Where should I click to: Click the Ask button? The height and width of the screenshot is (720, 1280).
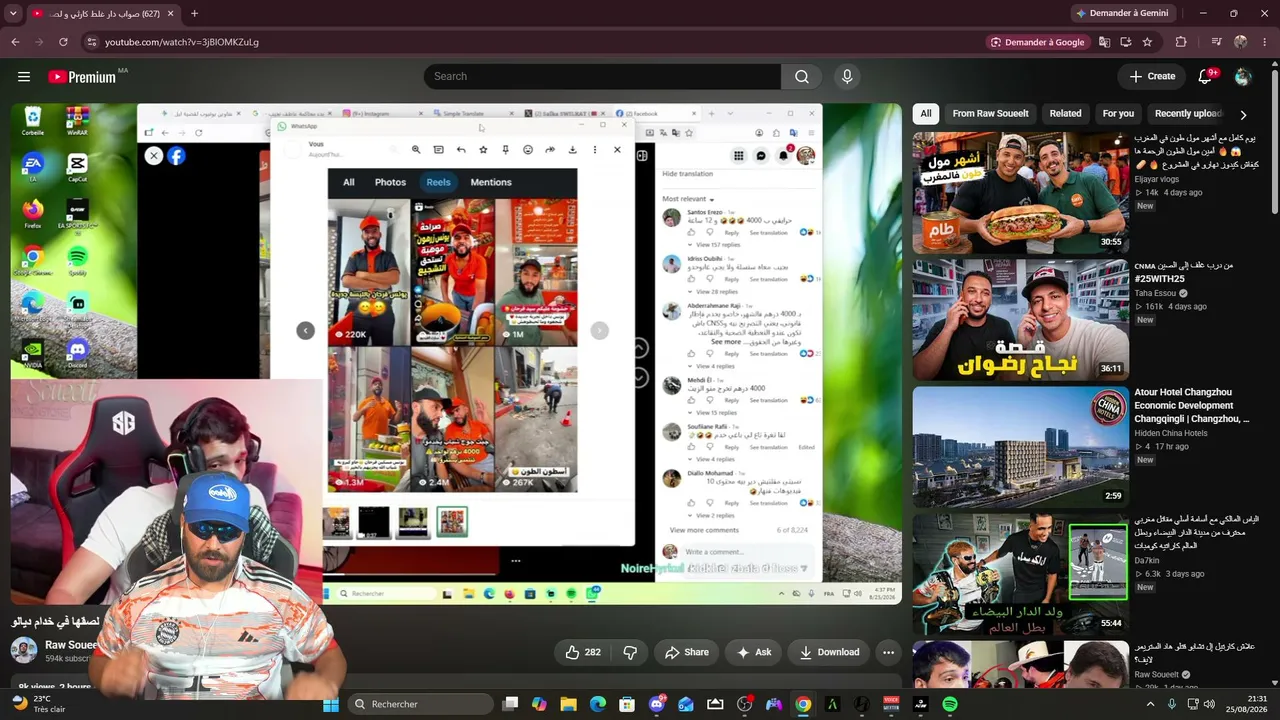[754, 652]
